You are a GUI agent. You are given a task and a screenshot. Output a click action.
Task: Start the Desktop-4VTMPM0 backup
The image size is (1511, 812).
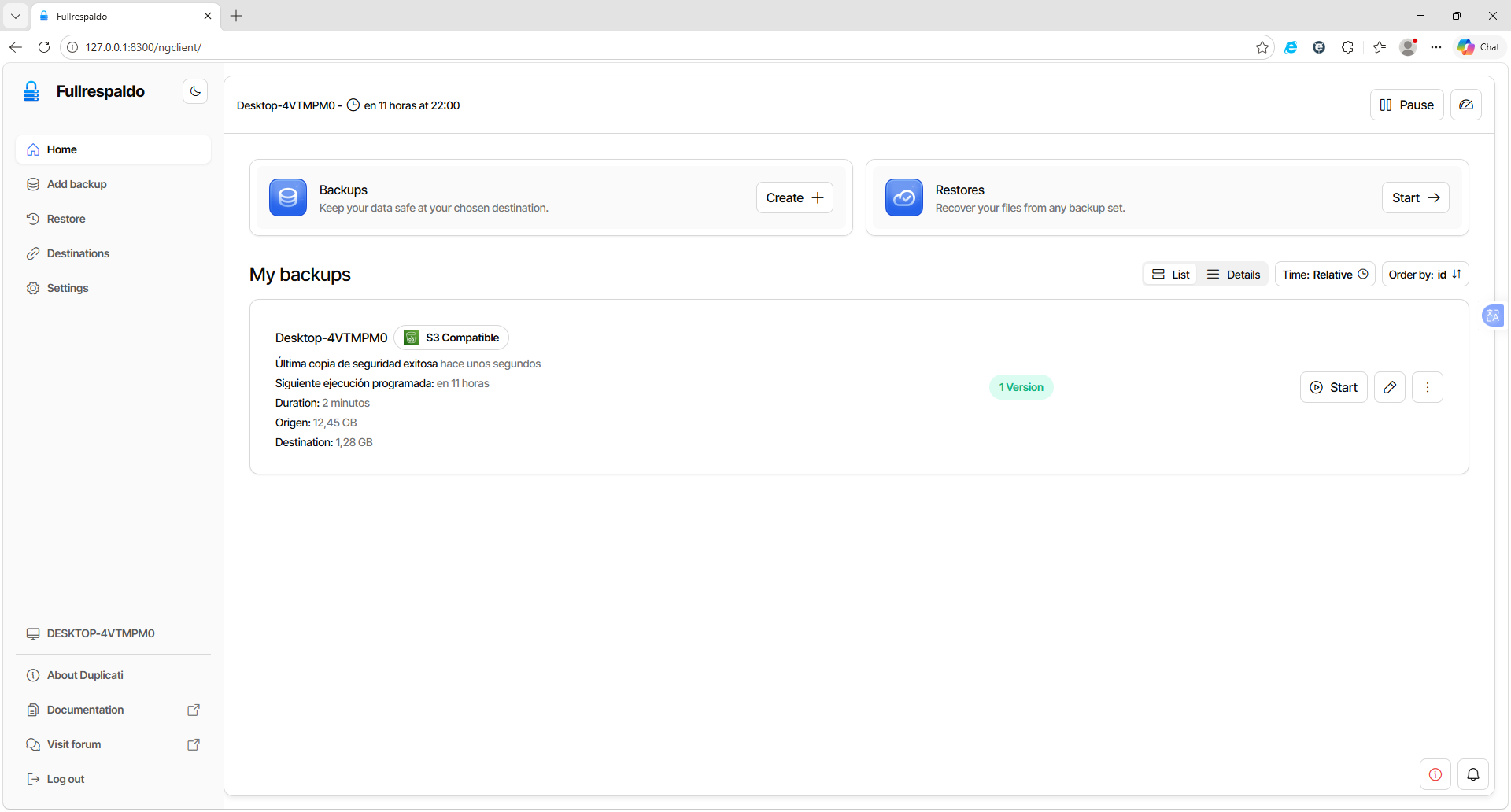[1334, 387]
